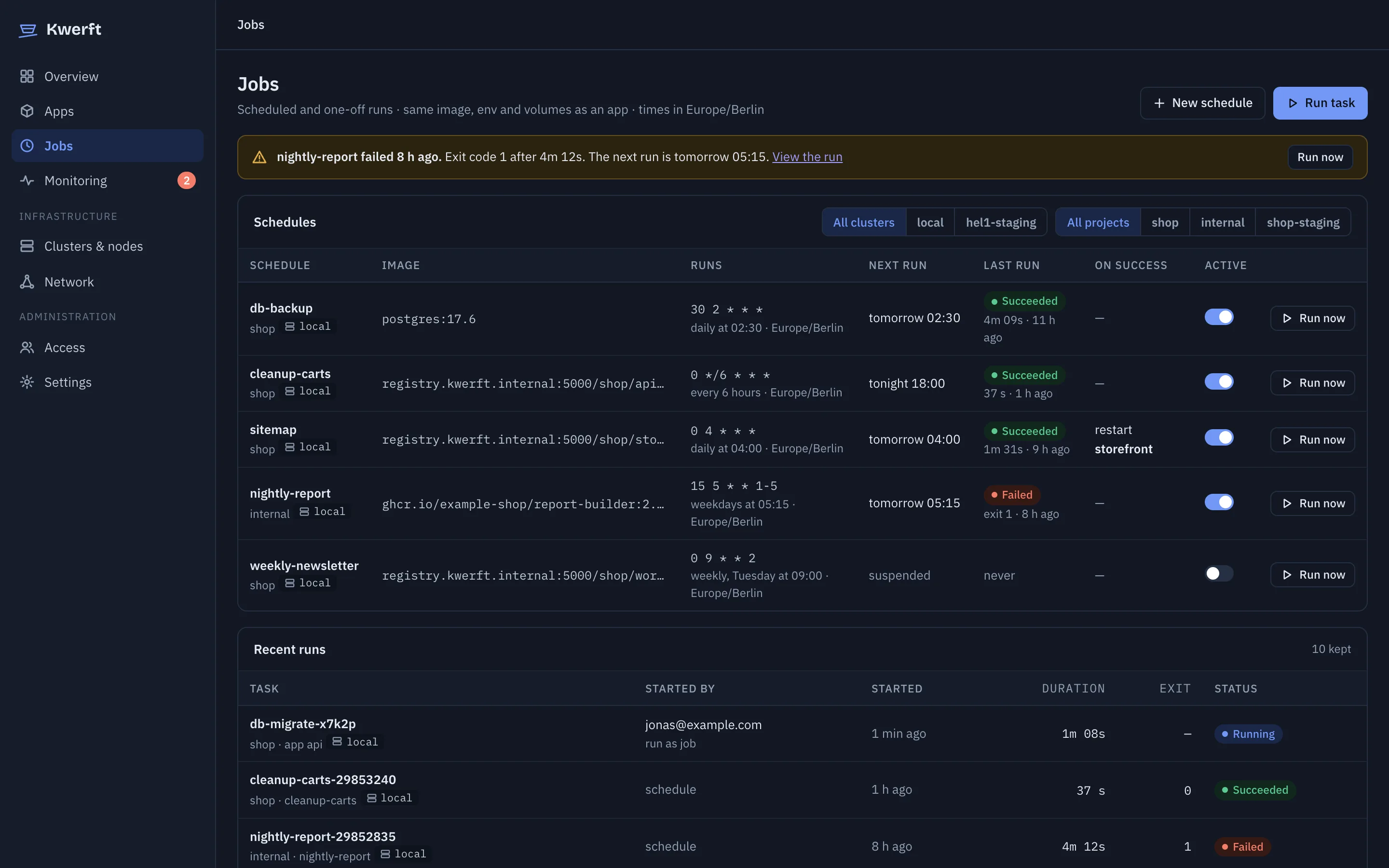The height and width of the screenshot is (868, 1389).
Task: Filter schedules by shop-staging project
Action: click(x=1303, y=222)
